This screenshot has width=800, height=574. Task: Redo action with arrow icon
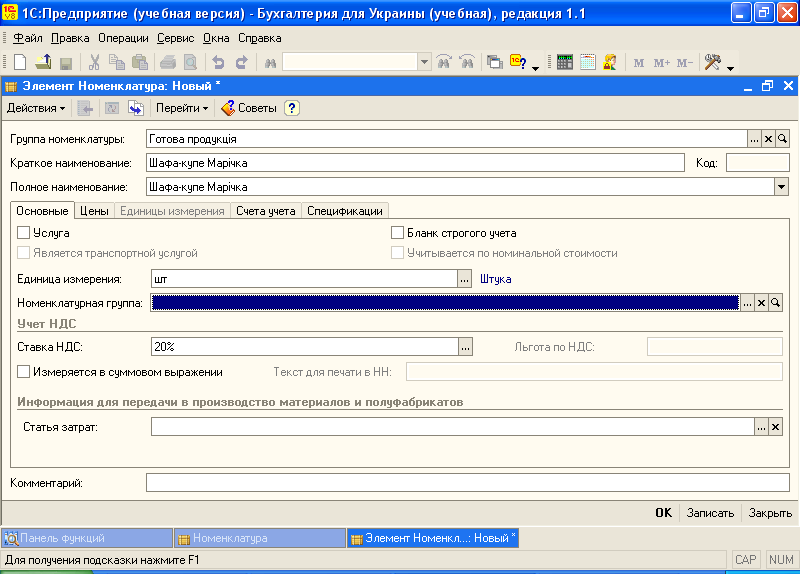[x=241, y=62]
